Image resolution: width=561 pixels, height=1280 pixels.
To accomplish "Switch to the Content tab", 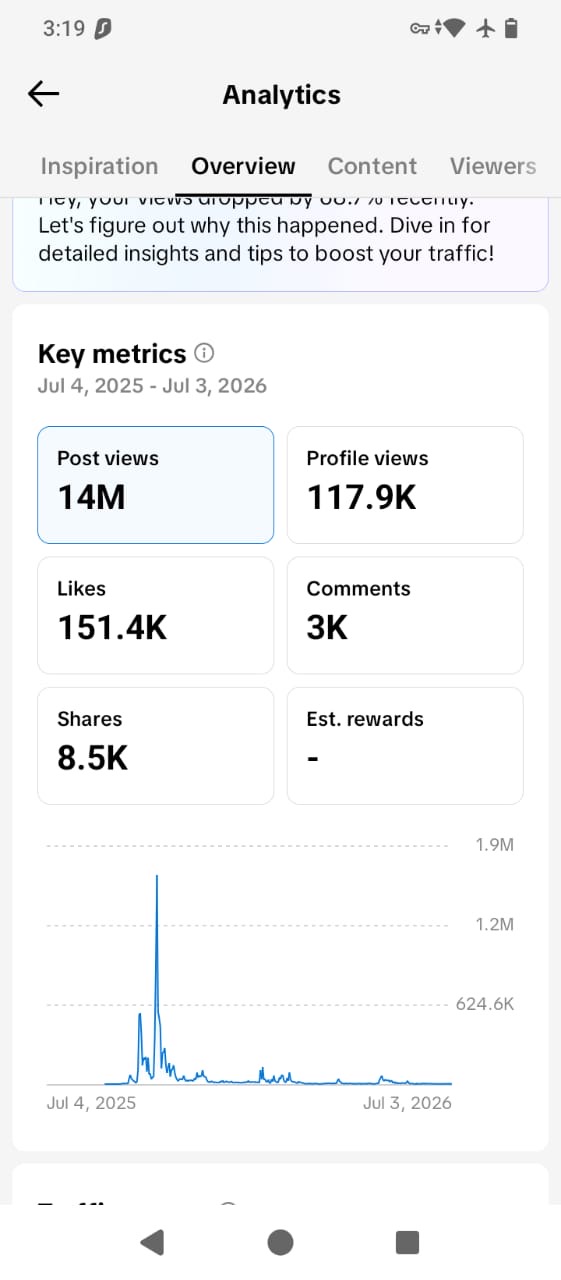I will coord(372,166).
